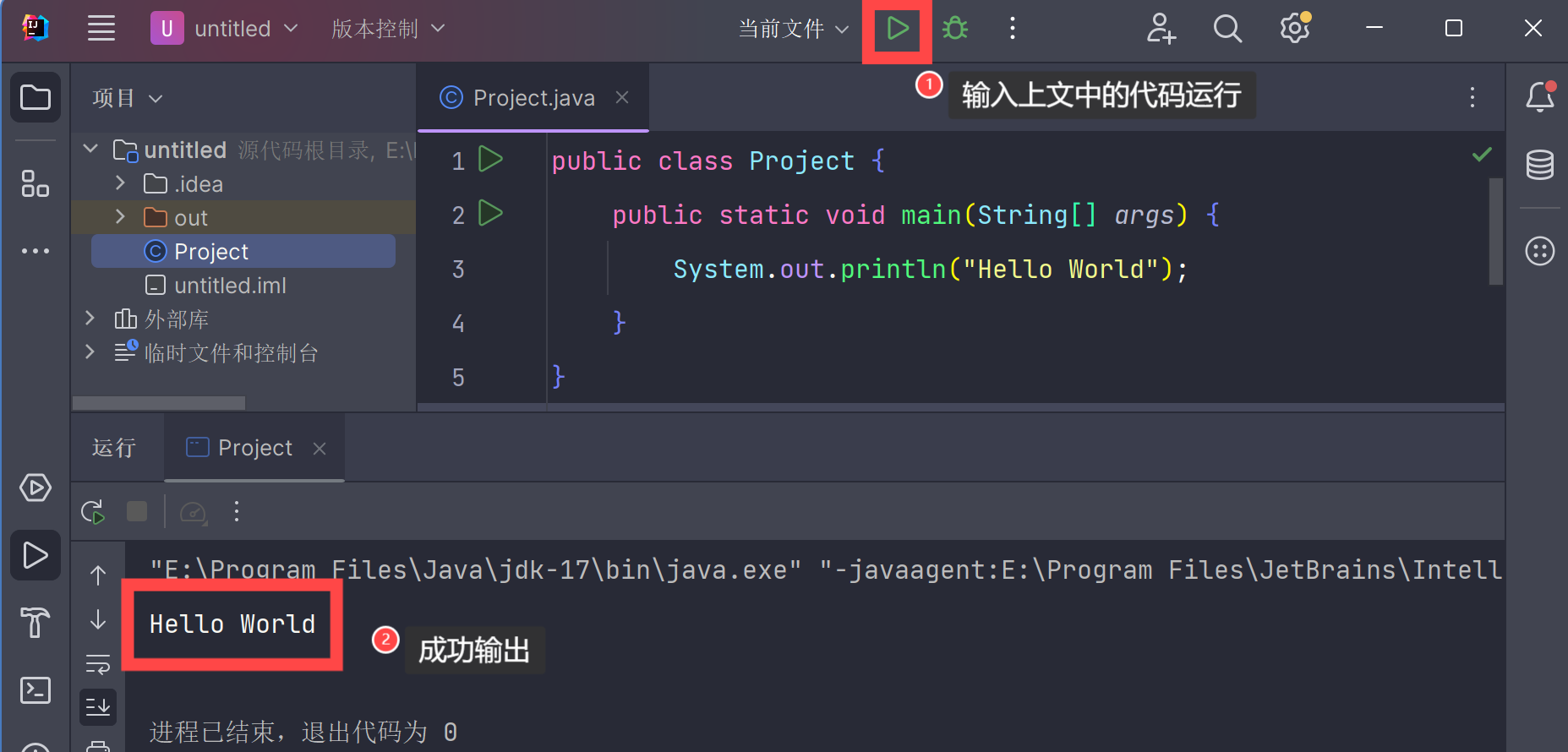Select untitled.iml in the project tree

(230, 286)
